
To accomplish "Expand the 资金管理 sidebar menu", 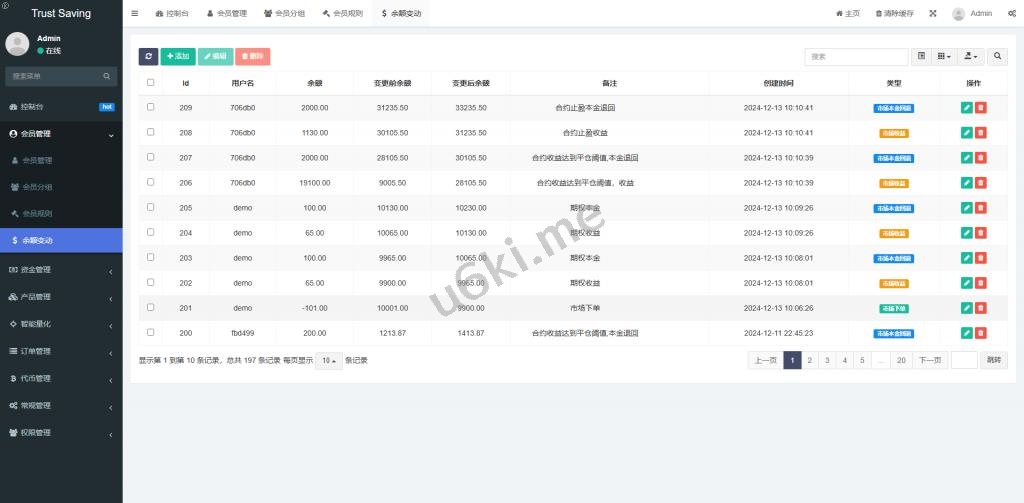I will 61,269.
